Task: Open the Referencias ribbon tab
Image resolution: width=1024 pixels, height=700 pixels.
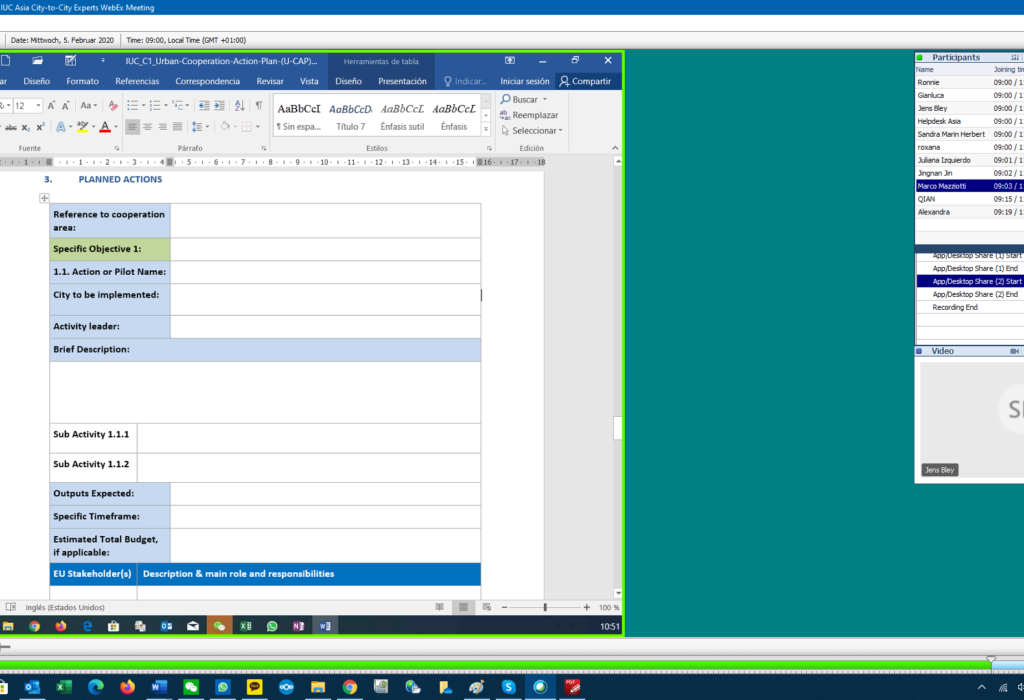Action: (x=137, y=81)
